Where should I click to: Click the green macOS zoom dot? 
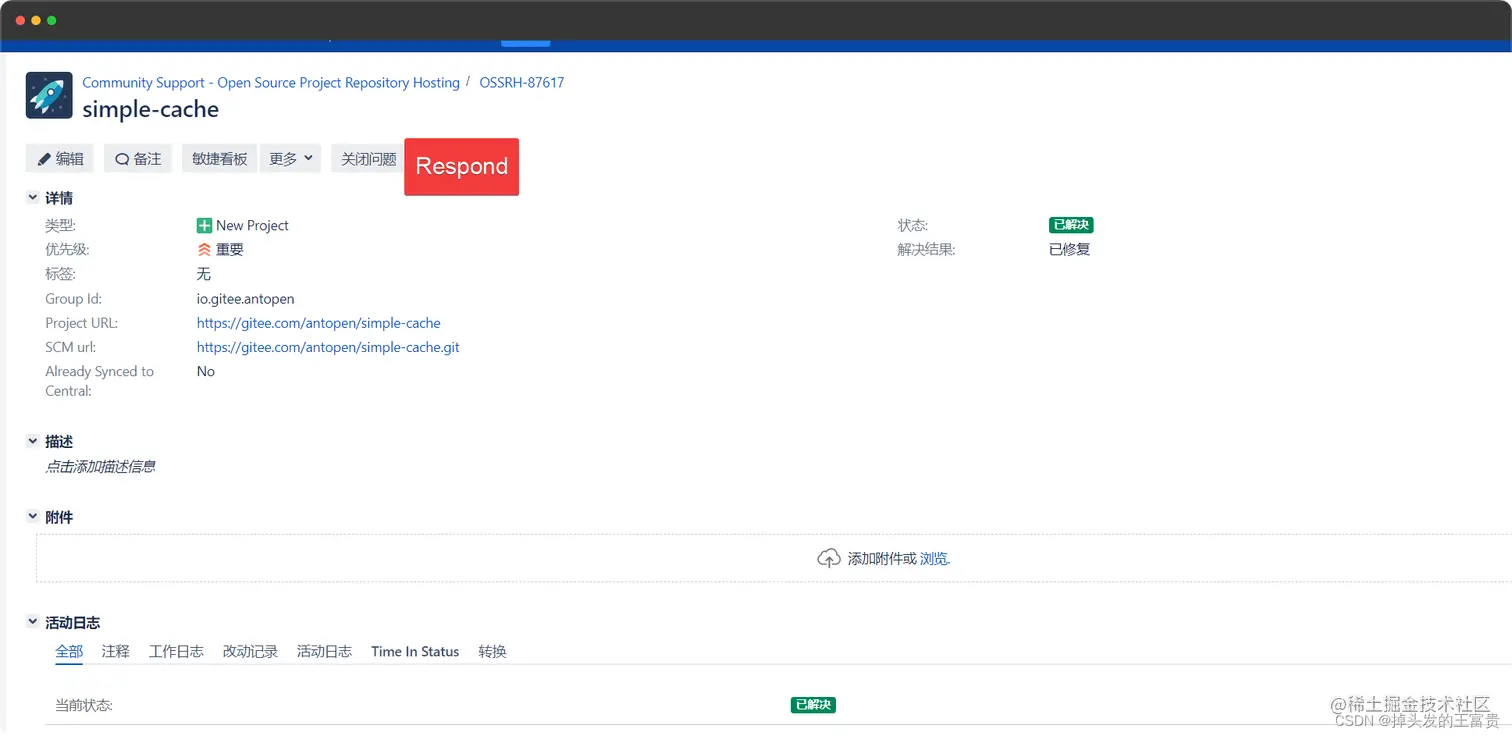tap(52, 20)
